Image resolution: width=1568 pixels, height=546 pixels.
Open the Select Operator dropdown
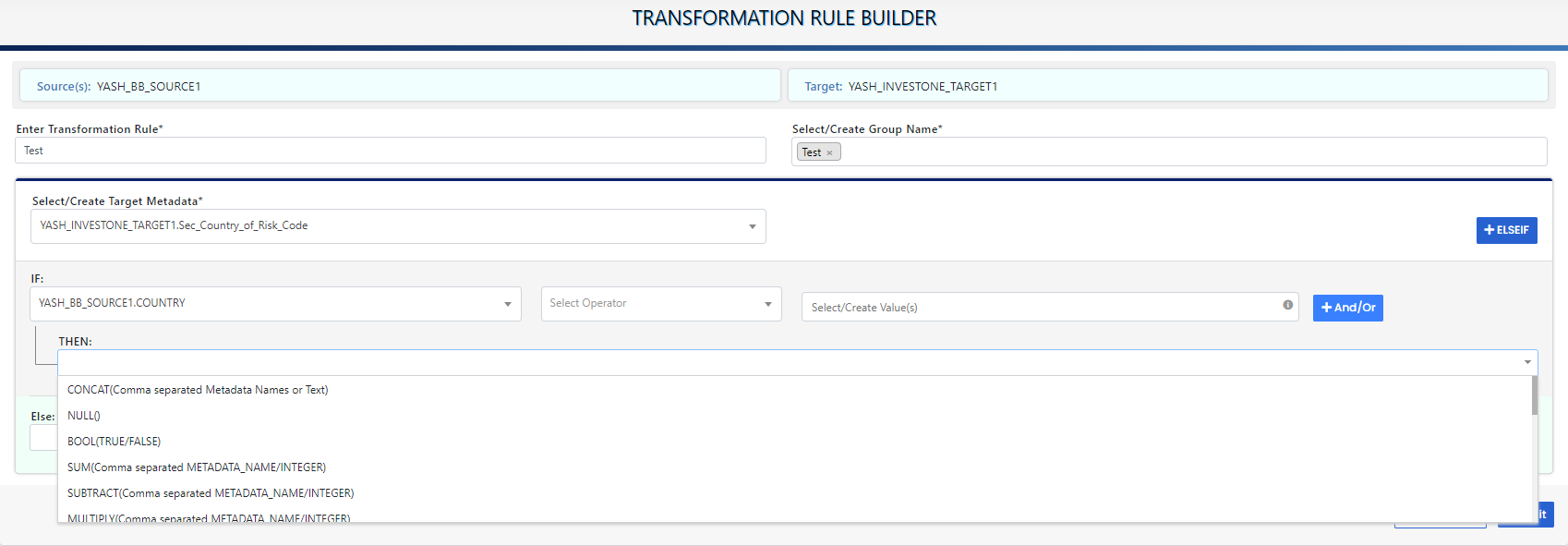click(x=767, y=304)
